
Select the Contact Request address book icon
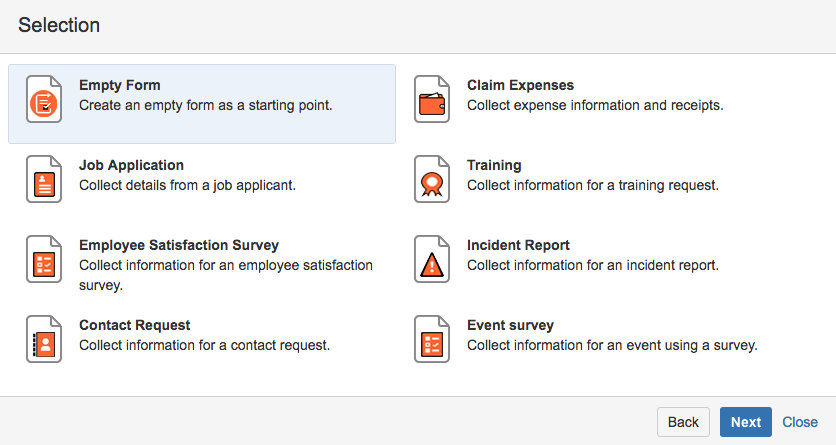pos(43,339)
